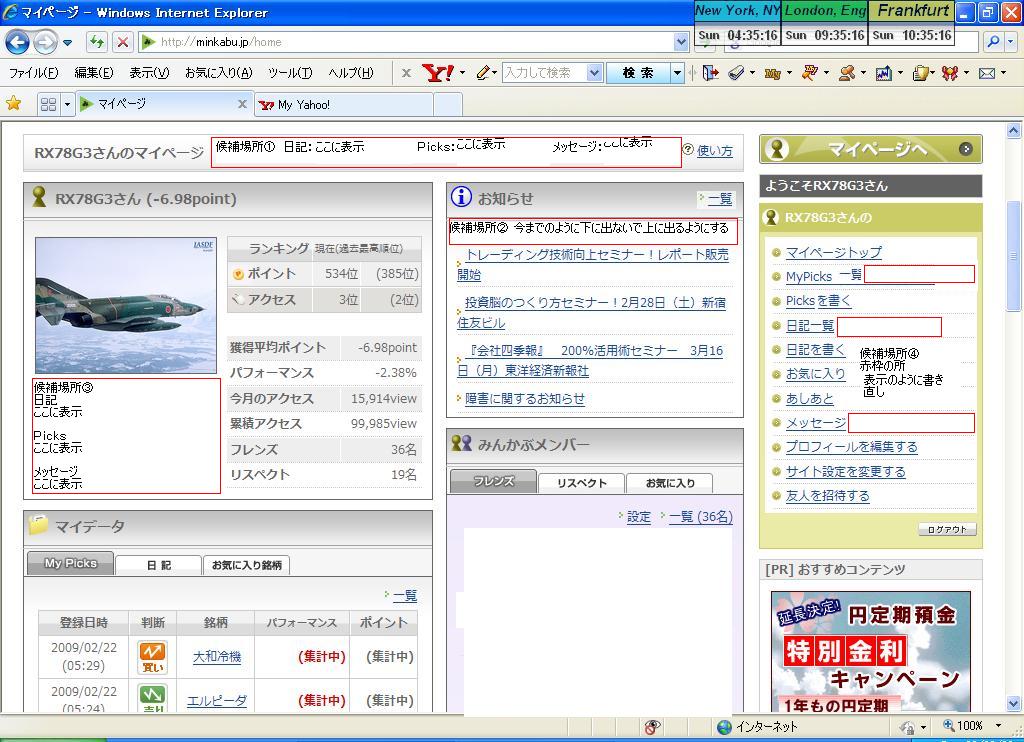The image size is (1024, 742).
Task: Open the zoom level 100% dropdown
Action: pyautogui.click(x=997, y=726)
